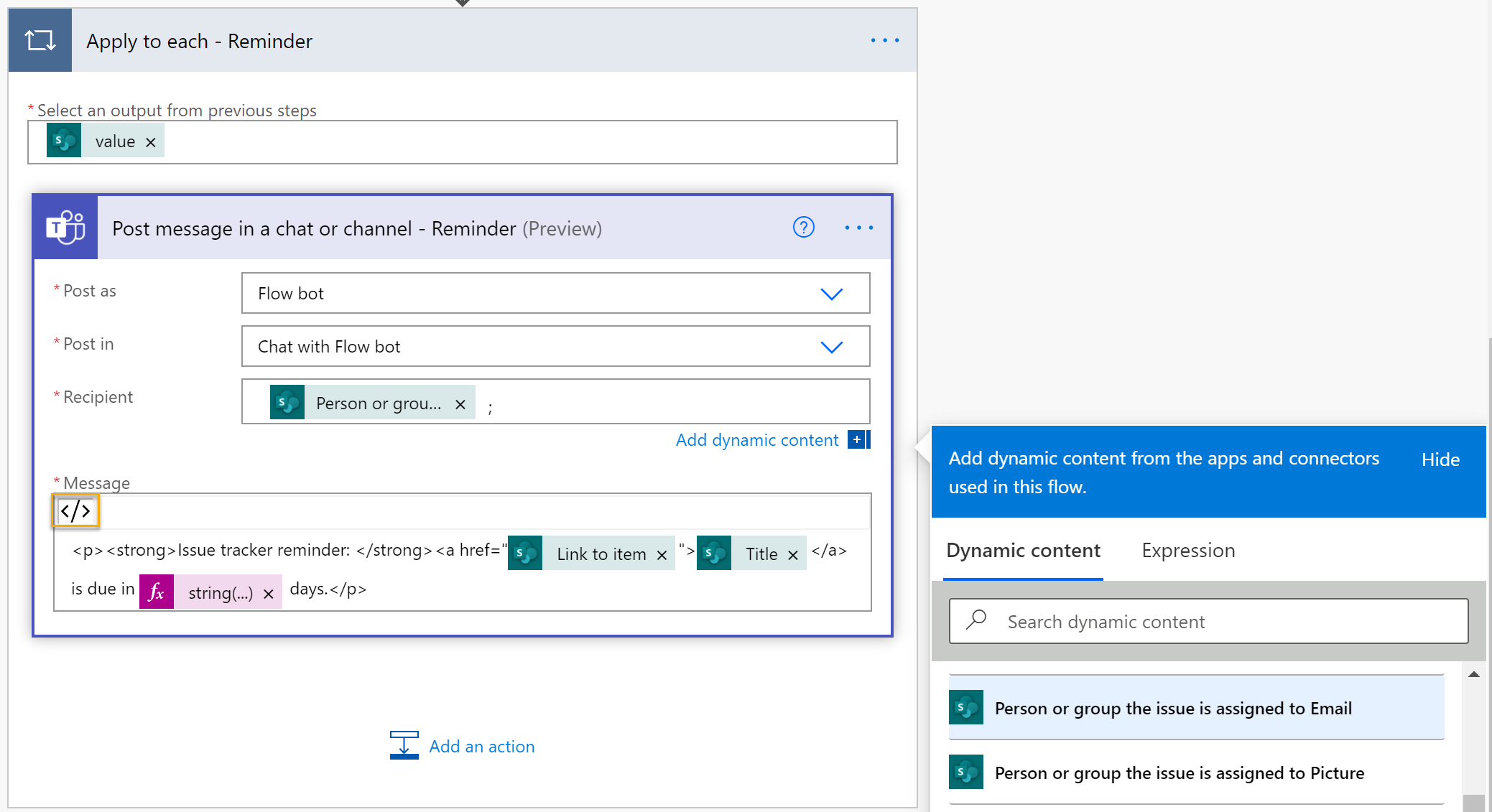Click the SharePoint icon on the value token
This screenshot has width=1492, height=812.
64,141
